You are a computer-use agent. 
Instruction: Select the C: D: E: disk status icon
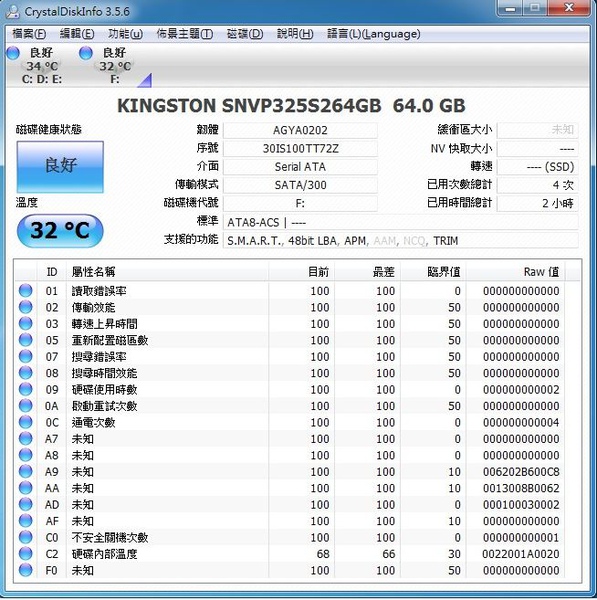(x=13, y=53)
